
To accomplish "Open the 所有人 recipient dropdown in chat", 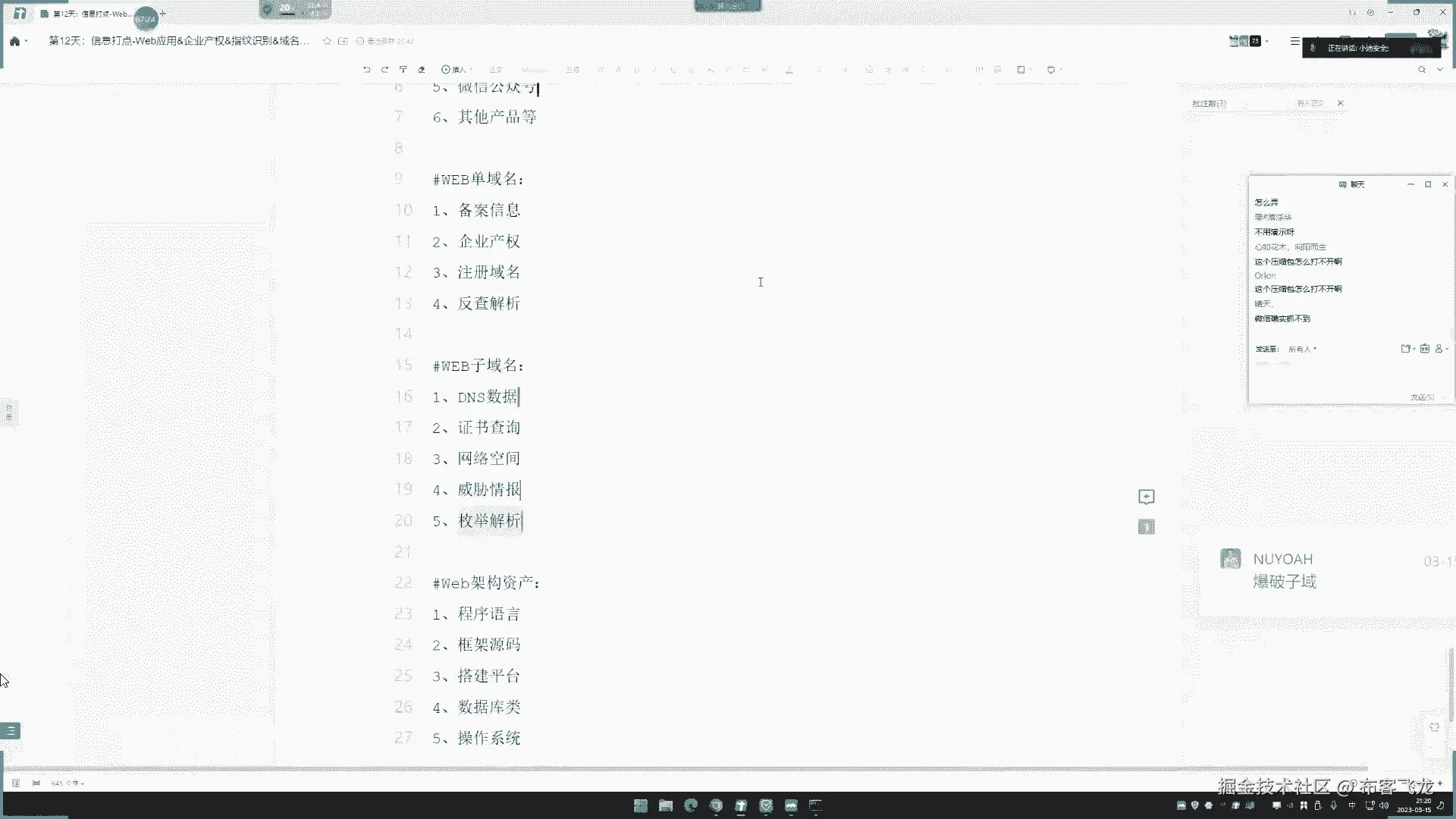I will click(x=1302, y=350).
